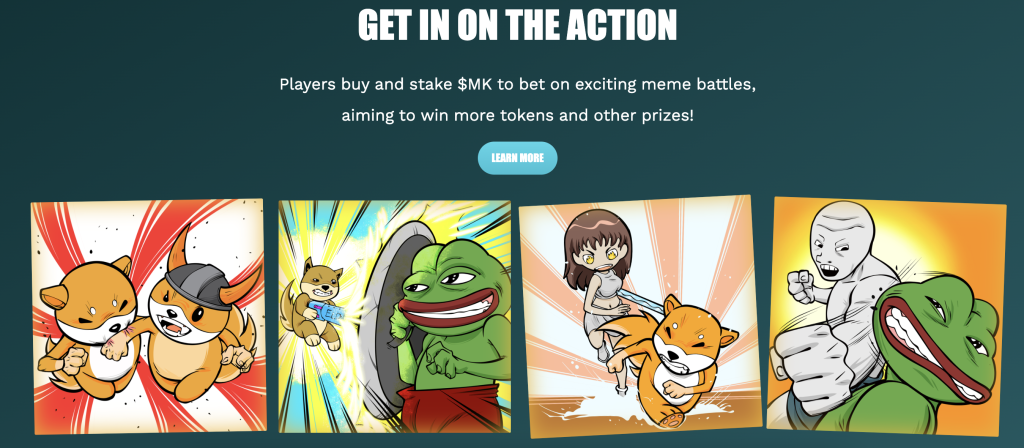Image resolution: width=1024 pixels, height=448 pixels.
Task: Click the bald gray Wojak's head
Action: click(x=842, y=240)
